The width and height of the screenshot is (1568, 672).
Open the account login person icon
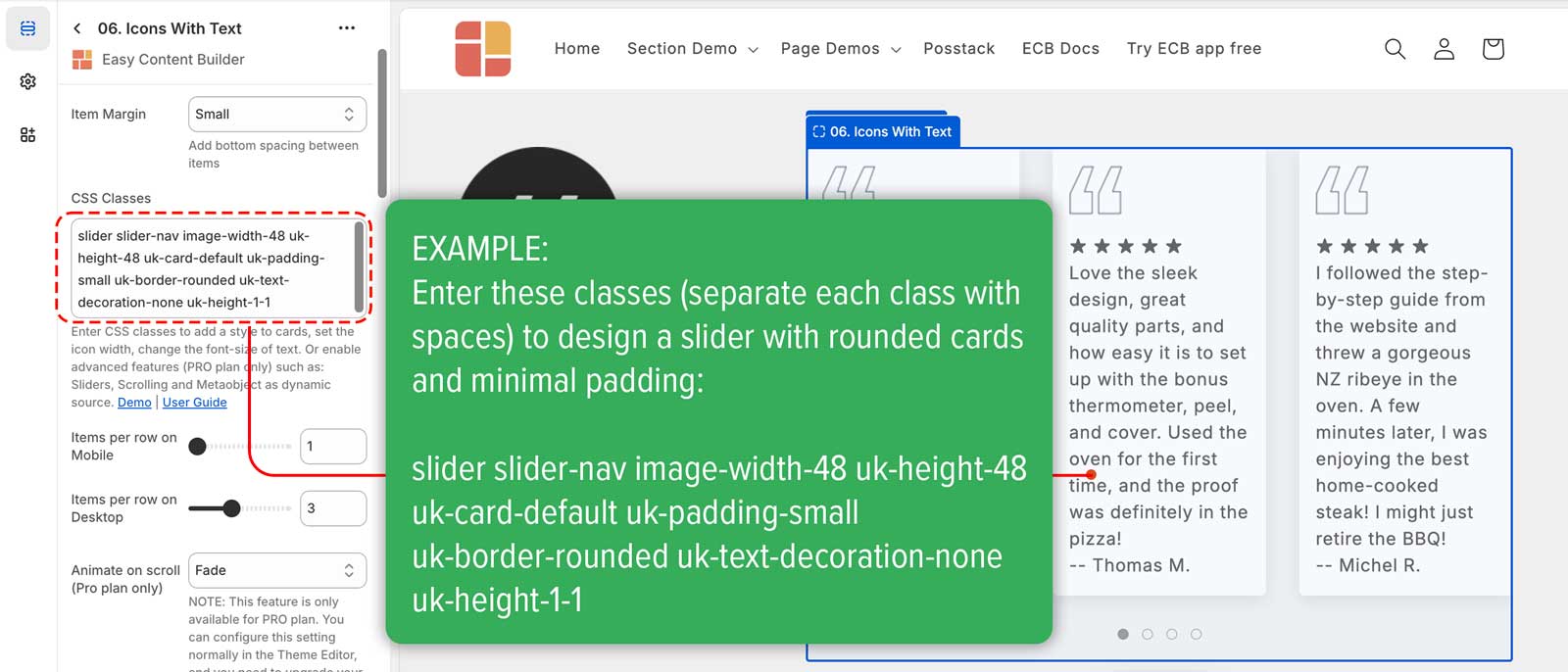[1444, 49]
